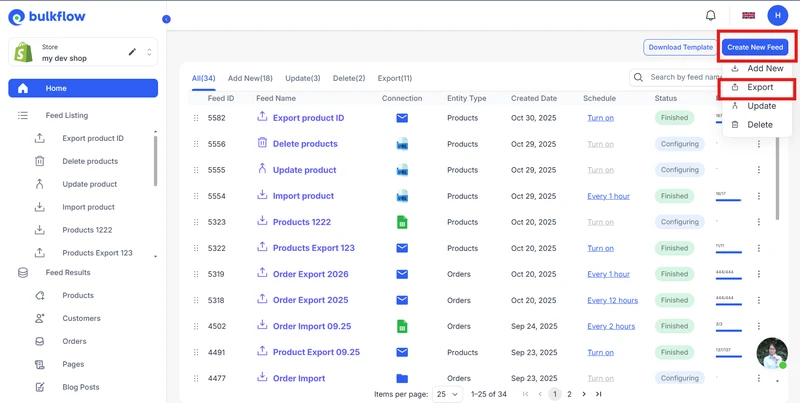Open the Order Export 2026 feed

[x=311, y=274]
